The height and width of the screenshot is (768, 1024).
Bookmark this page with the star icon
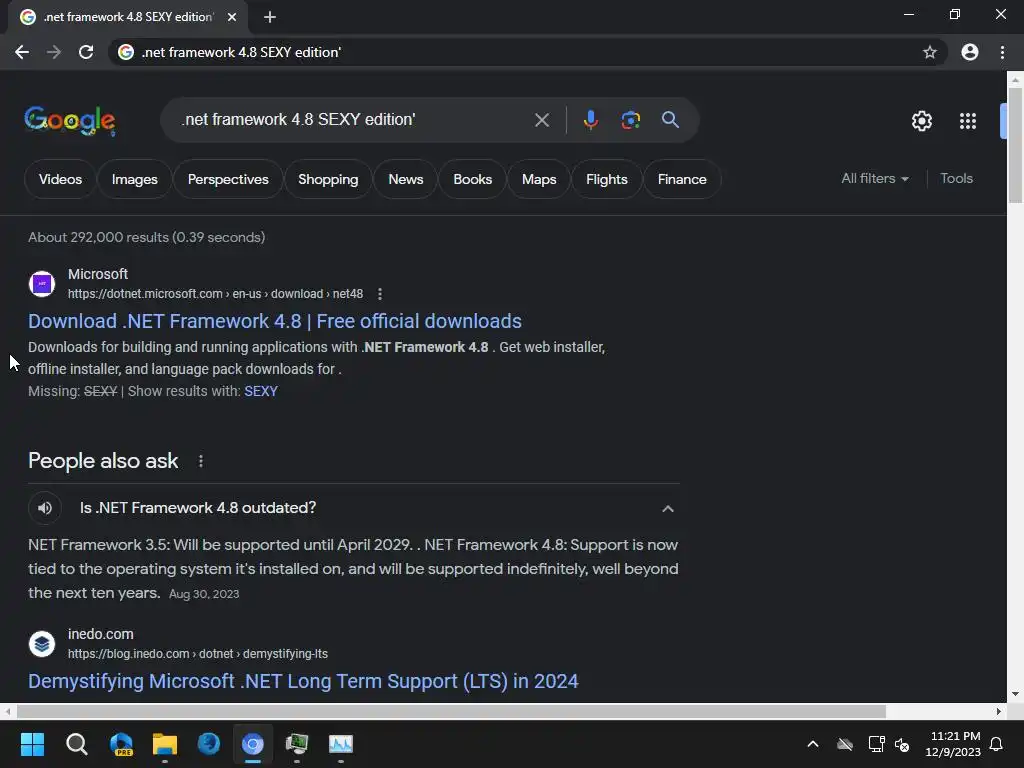point(929,52)
